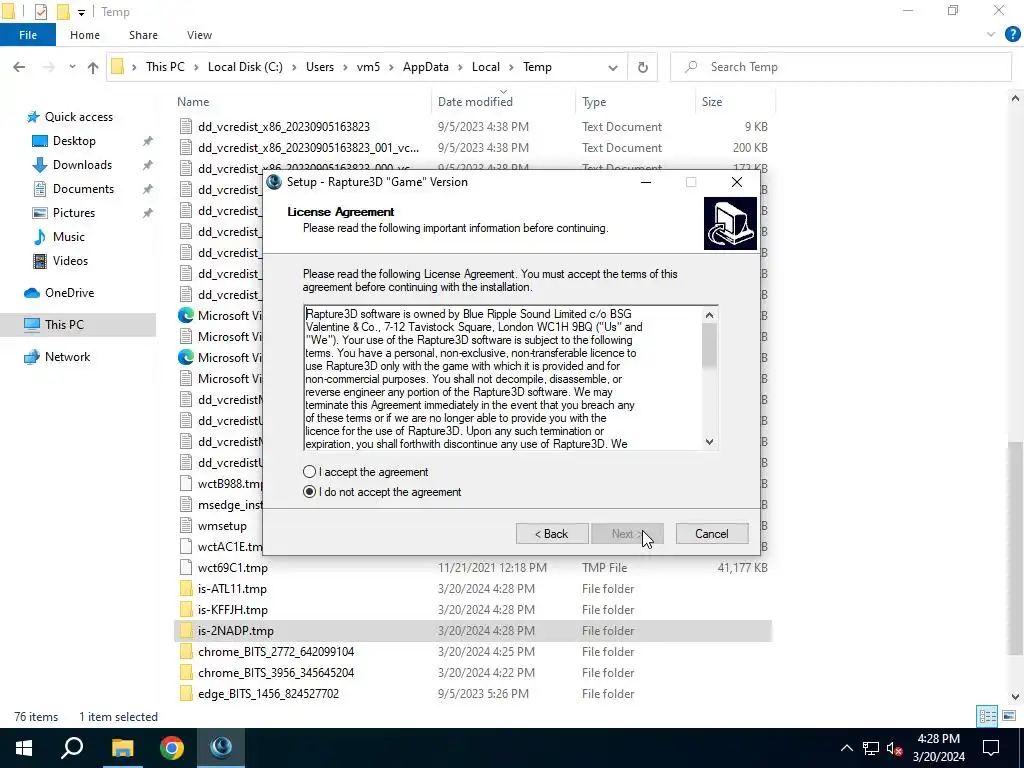Image resolution: width=1024 pixels, height=768 pixels.
Task: Collapse the Explorer ribbon chevron
Action: (x=991, y=35)
